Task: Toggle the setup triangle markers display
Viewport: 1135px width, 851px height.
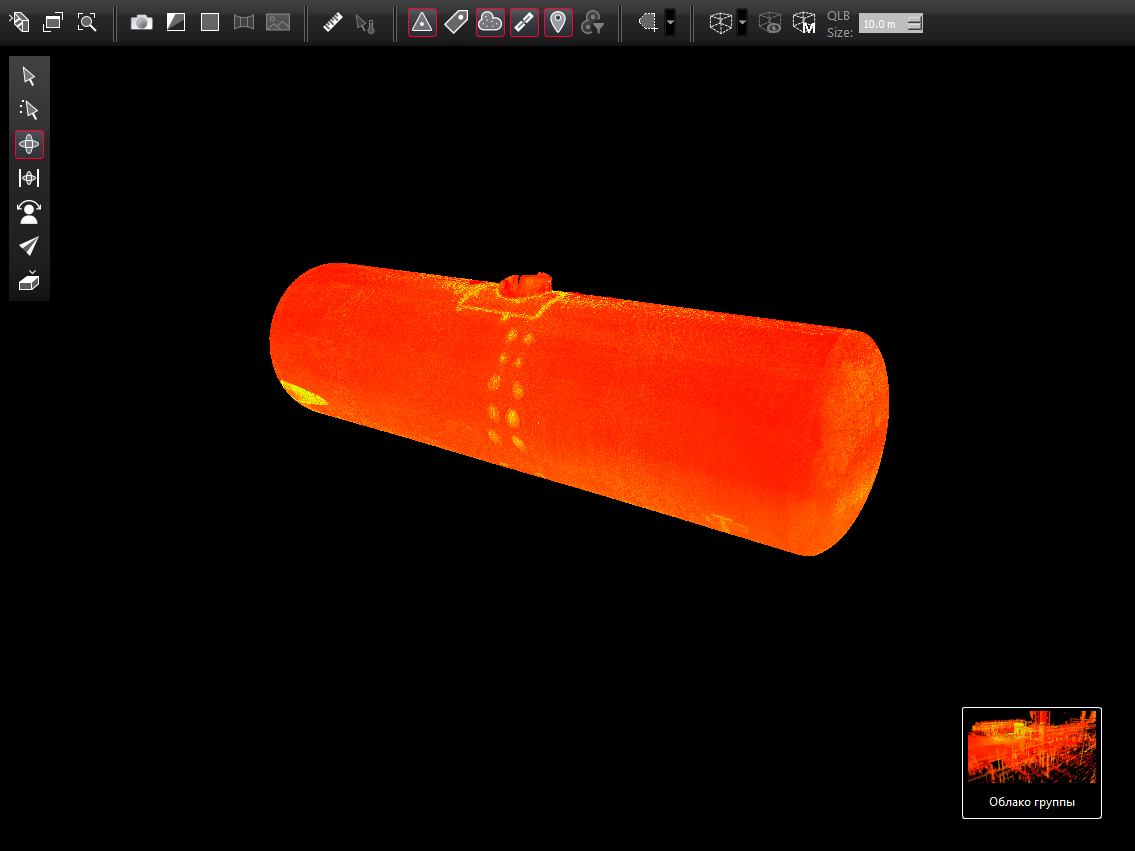Action: pyautogui.click(x=422, y=22)
